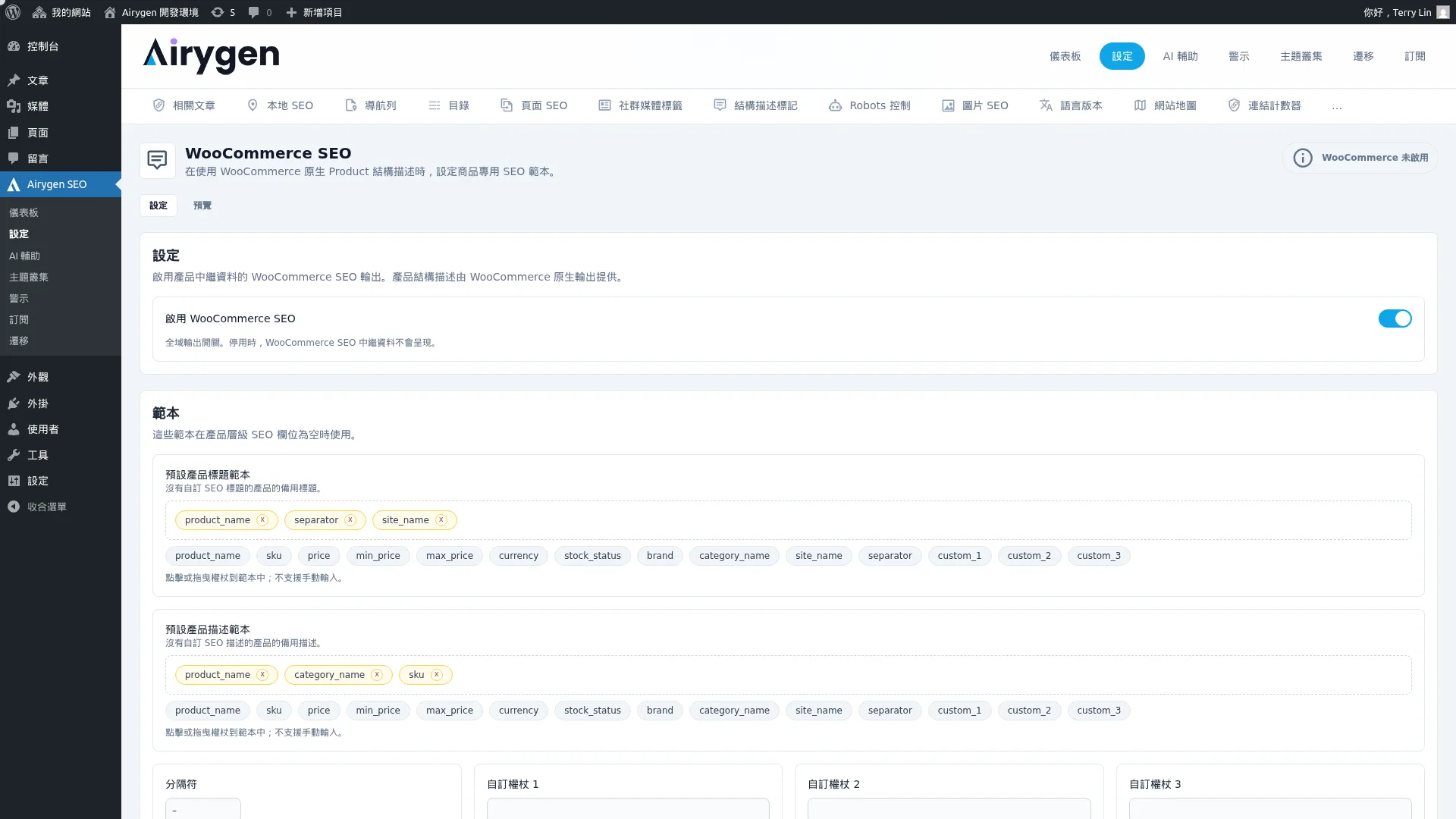Open 警示 in top navigation
This screenshot has width=1456, height=819.
[1238, 56]
